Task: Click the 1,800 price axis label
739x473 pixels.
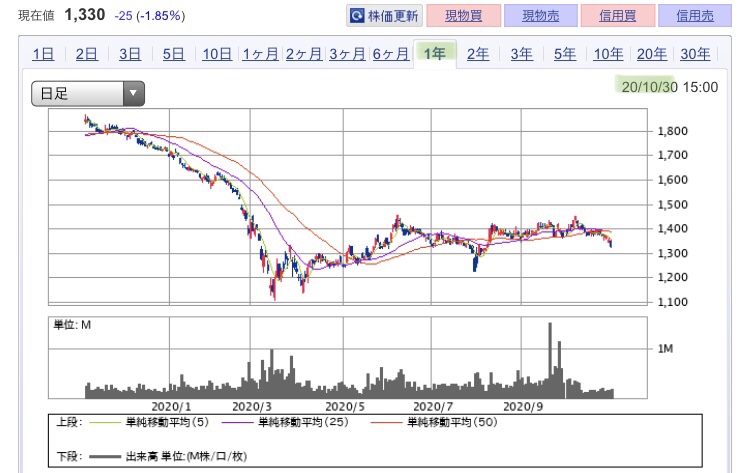Action: tap(673, 131)
